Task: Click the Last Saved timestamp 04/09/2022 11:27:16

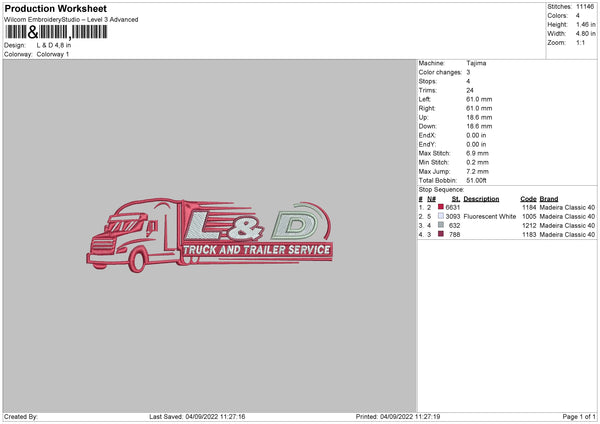Action: tap(215, 417)
